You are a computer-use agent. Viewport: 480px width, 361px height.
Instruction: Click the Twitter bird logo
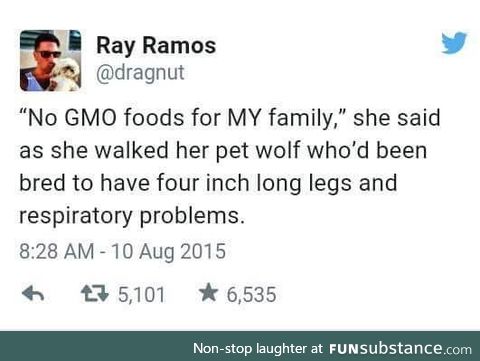(454, 43)
